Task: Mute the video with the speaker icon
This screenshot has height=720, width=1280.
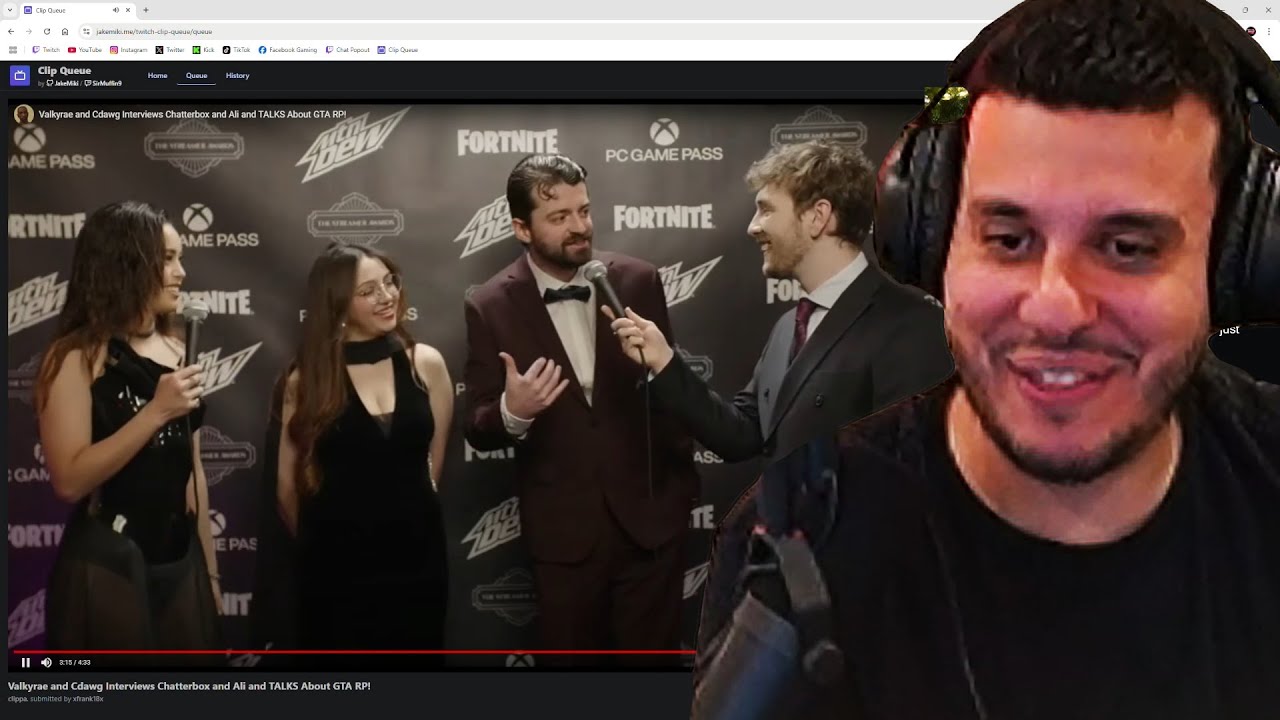Action: tap(46, 662)
